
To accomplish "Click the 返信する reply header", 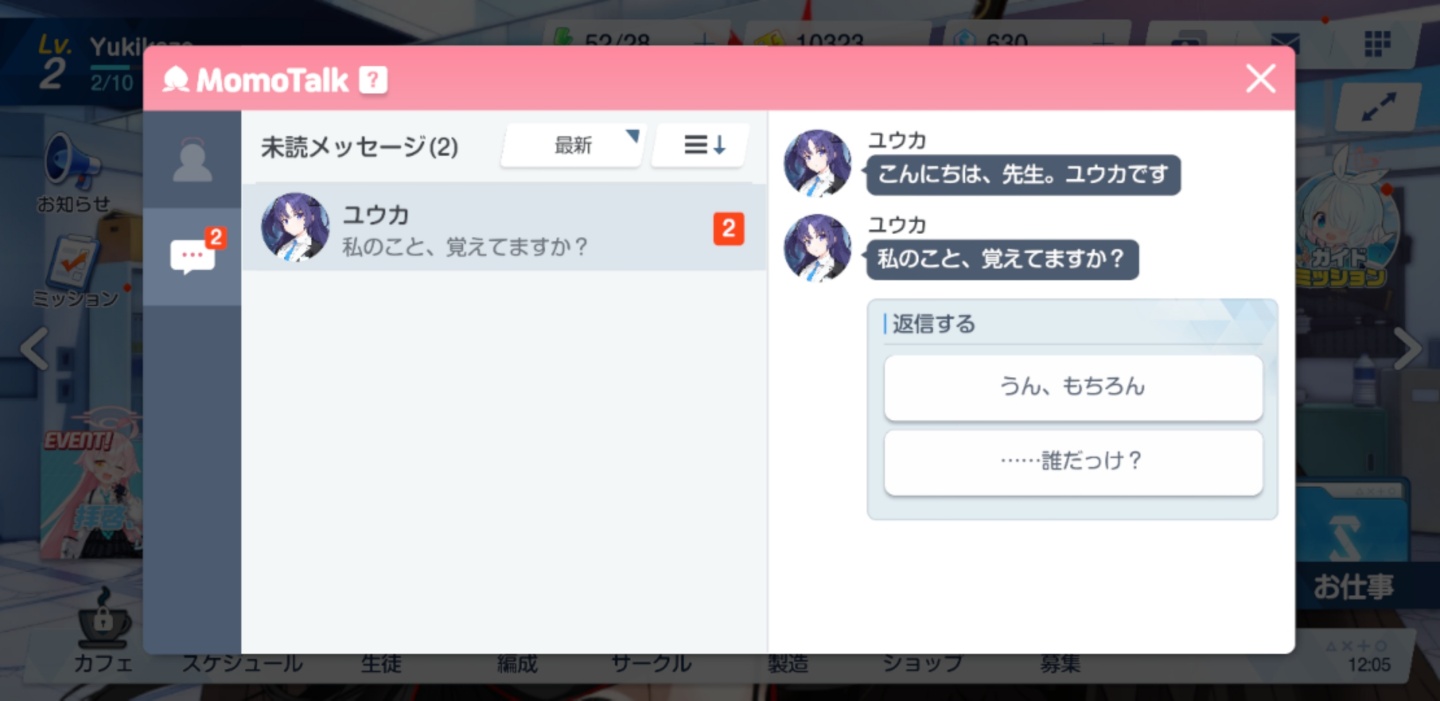I will (x=933, y=324).
